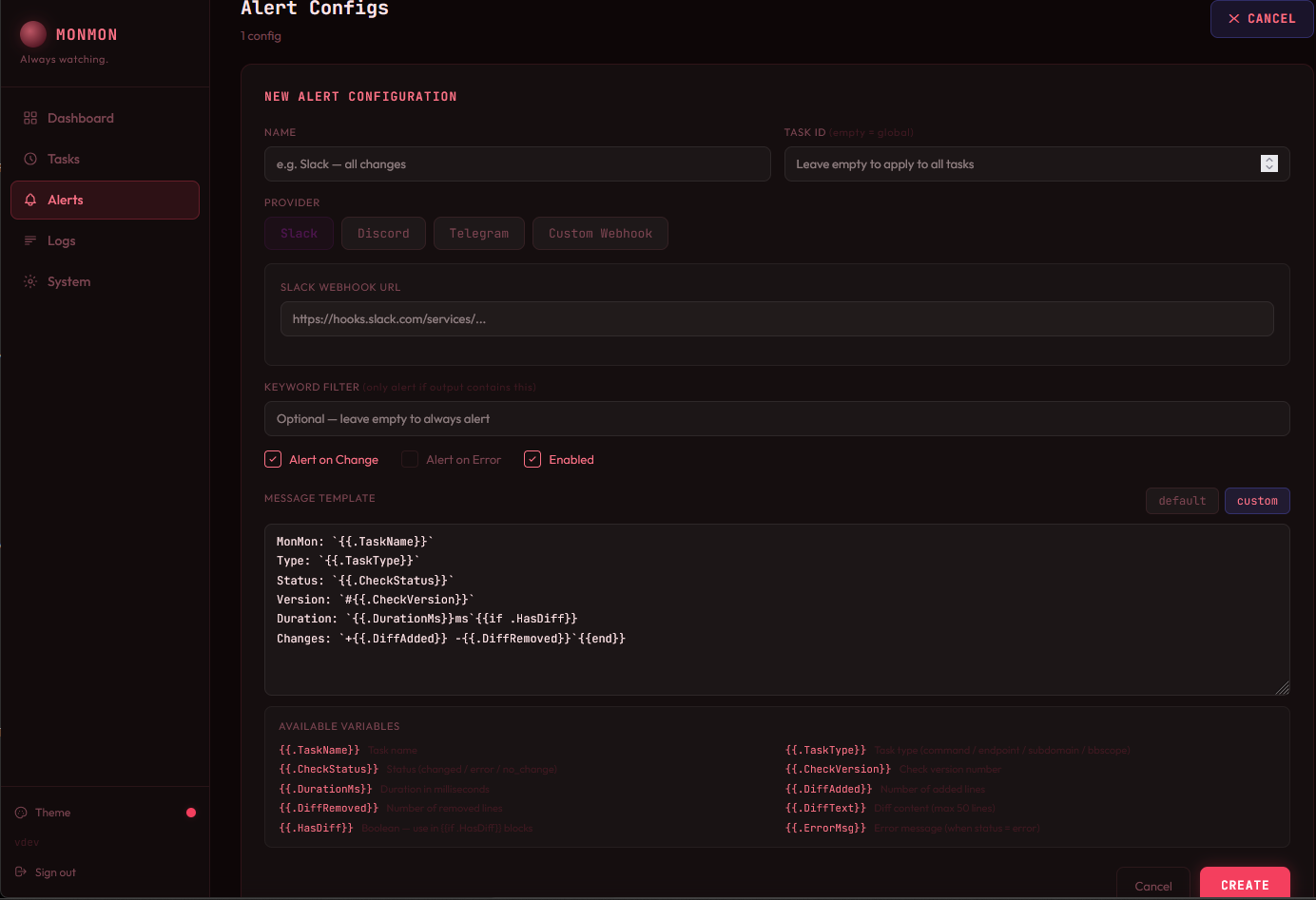
Task: Enable the Alert on Error checkbox
Action: pos(410,459)
